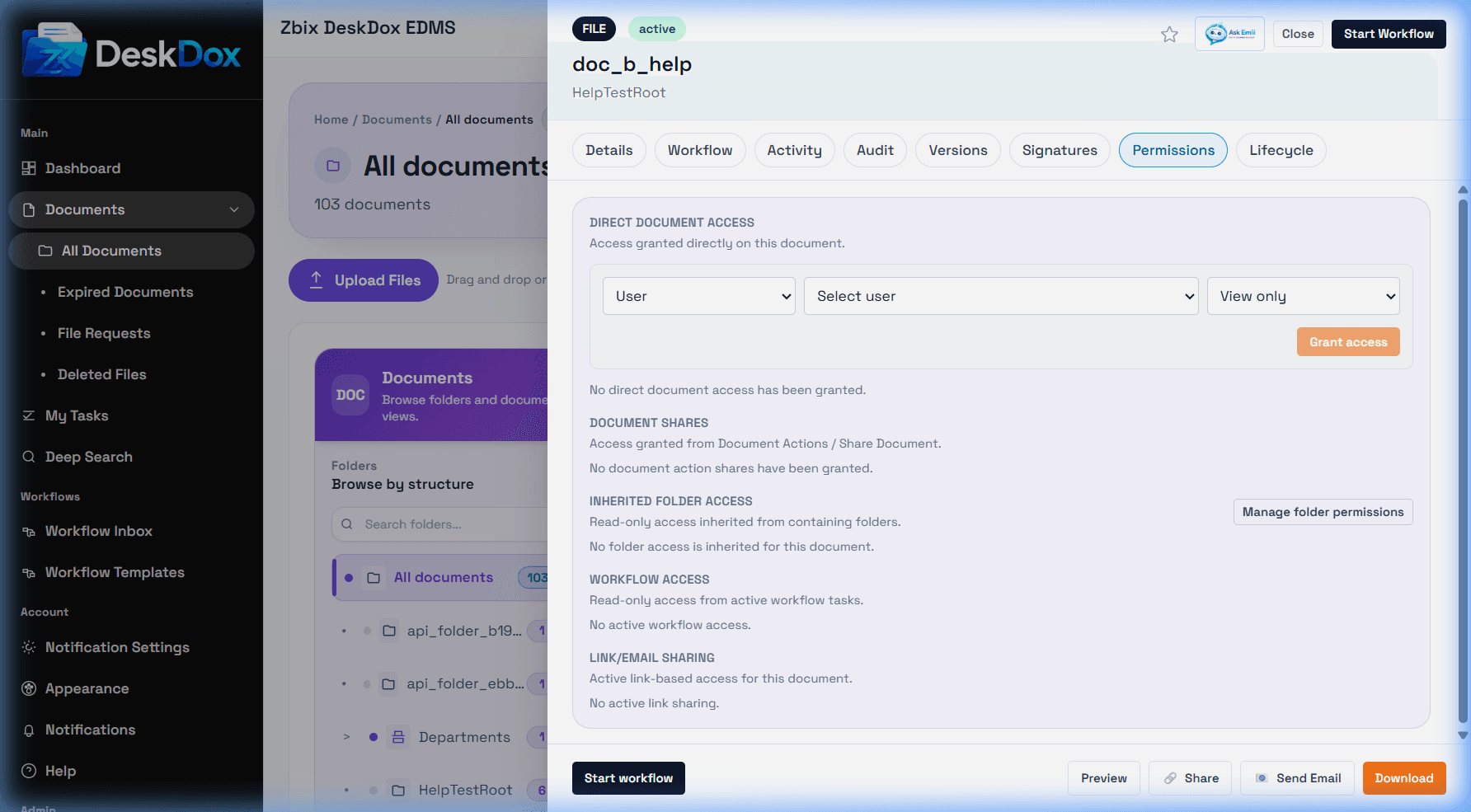The width and height of the screenshot is (1471, 812).
Task: Open the Activity tab
Action: (x=795, y=150)
